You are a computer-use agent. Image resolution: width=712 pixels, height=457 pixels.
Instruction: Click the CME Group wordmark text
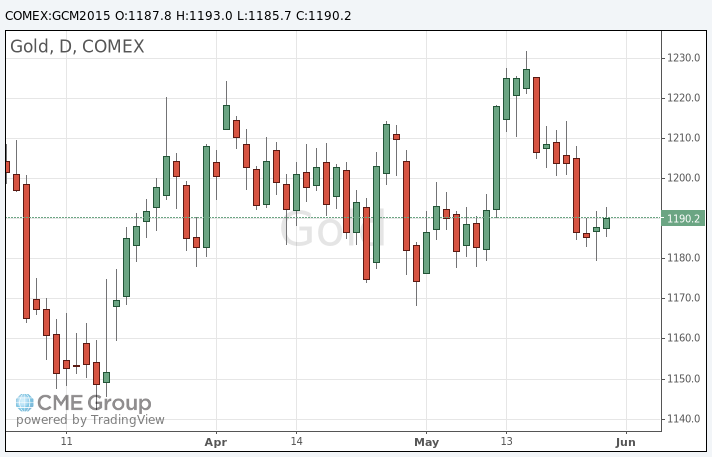tap(94, 402)
